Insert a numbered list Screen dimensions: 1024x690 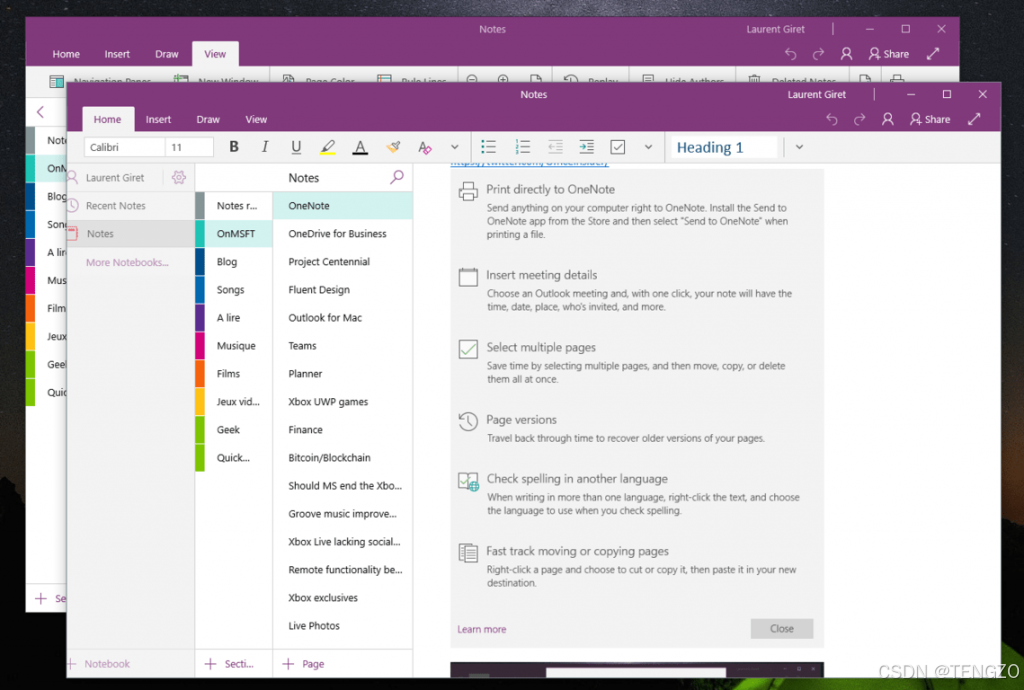pos(522,147)
